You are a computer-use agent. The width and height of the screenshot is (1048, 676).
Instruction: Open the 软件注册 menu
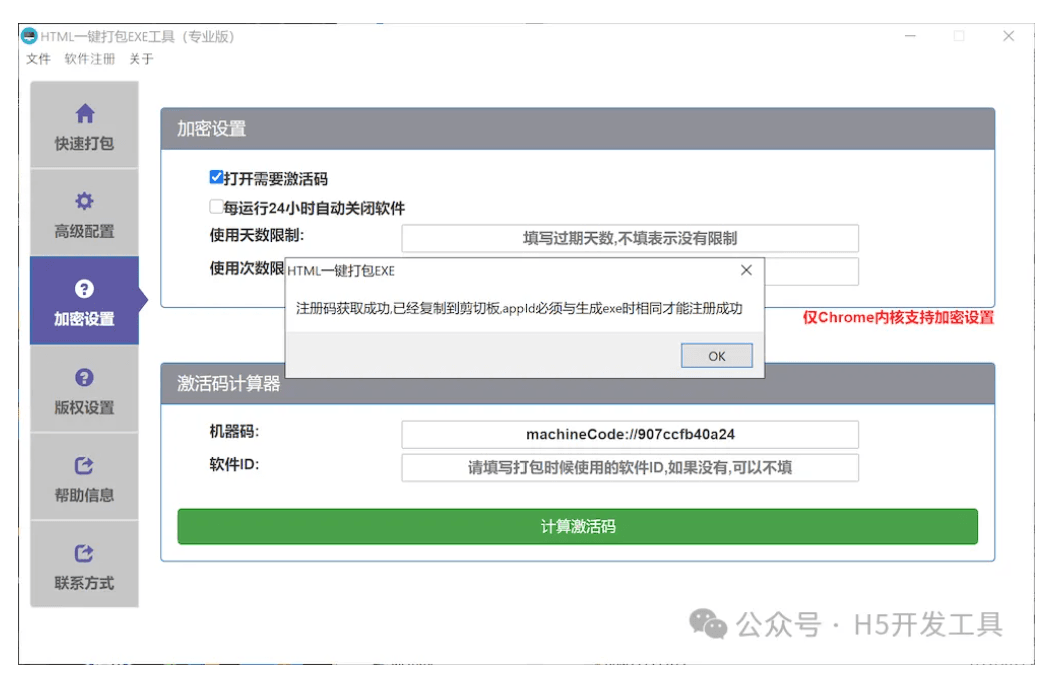pos(91,59)
